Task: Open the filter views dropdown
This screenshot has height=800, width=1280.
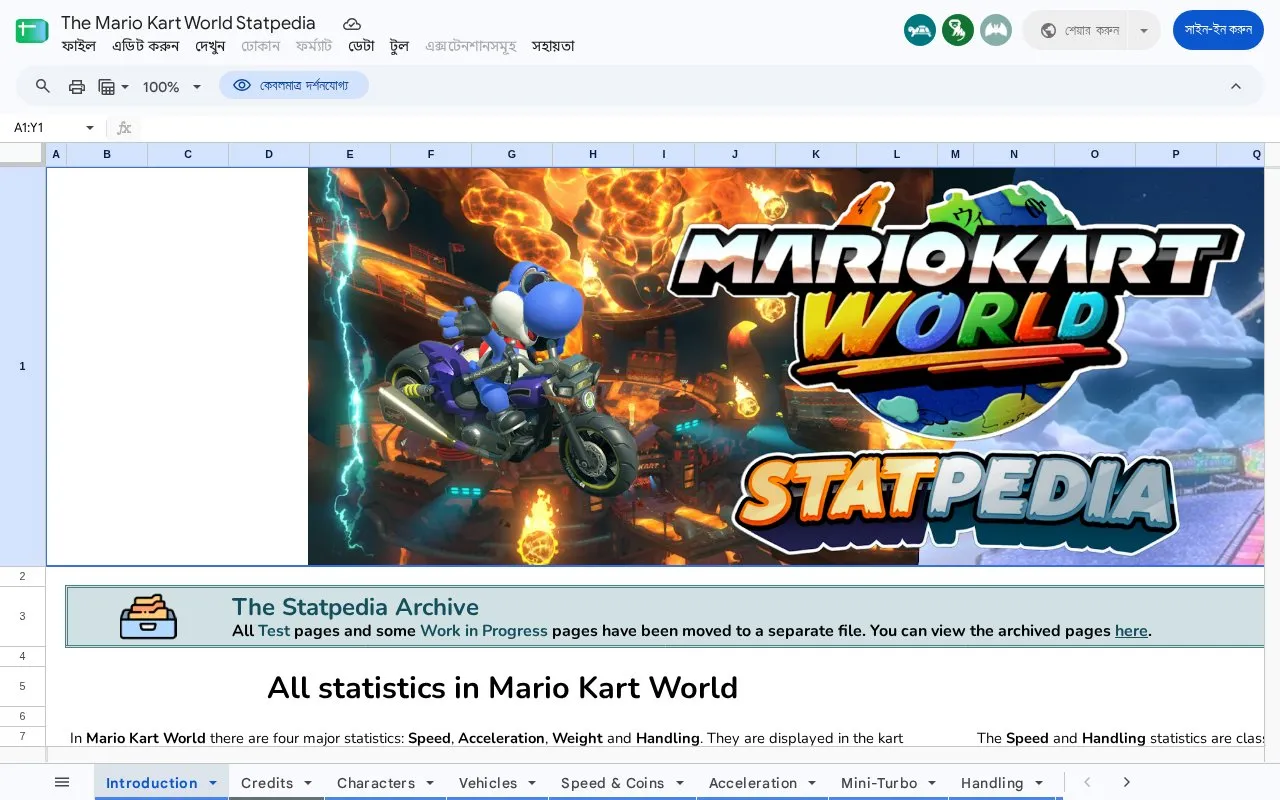Action: click(114, 87)
